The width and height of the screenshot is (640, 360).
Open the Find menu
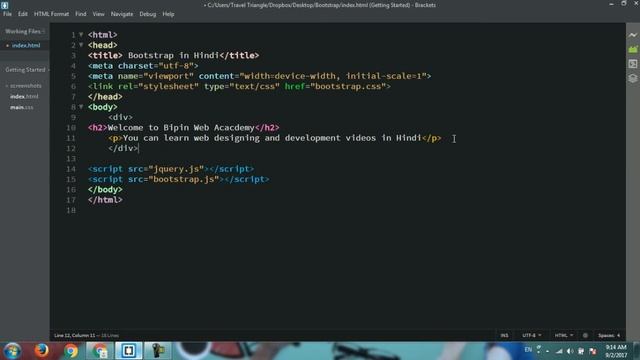click(80, 14)
